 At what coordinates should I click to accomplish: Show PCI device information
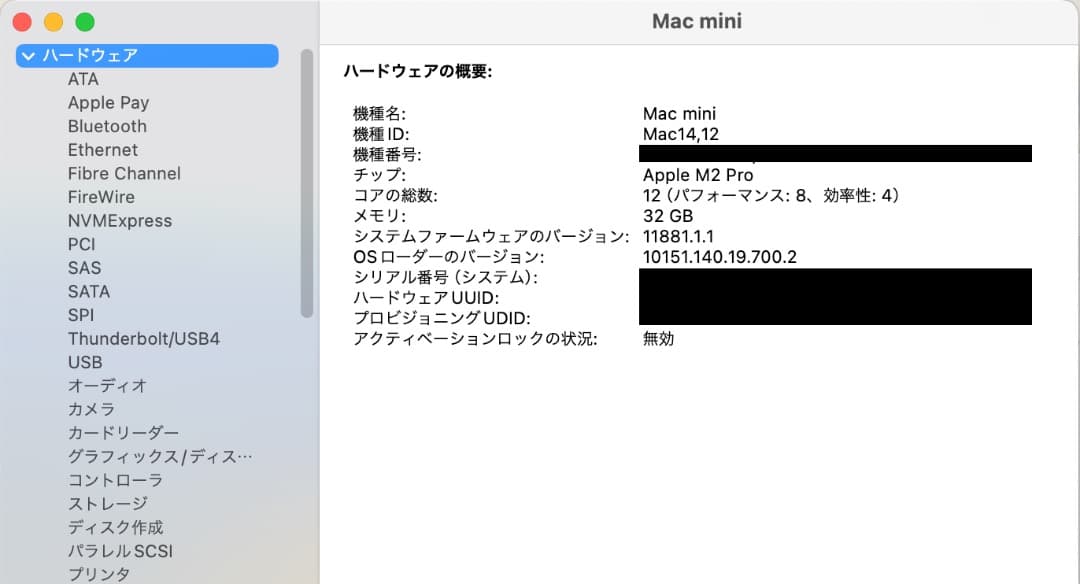tap(80, 244)
